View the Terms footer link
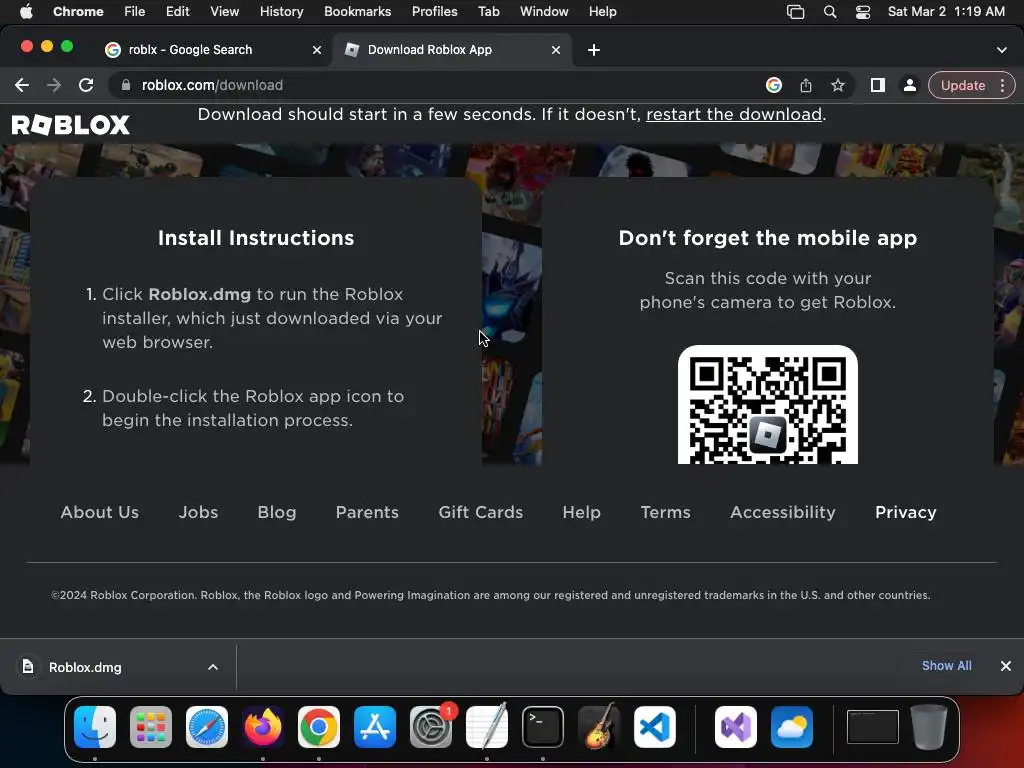Viewport: 1024px width, 768px height. pos(665,512)
